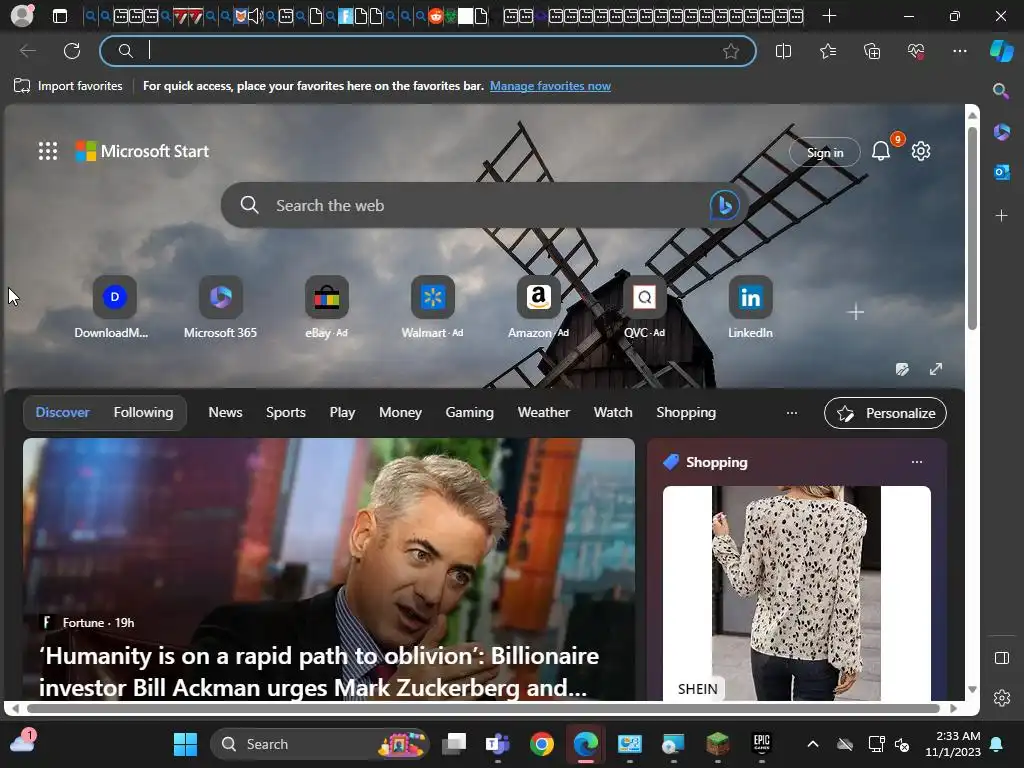1024x768 pixels.
Task: Click the Microsoft Start logo
Action: click(142, 151)
